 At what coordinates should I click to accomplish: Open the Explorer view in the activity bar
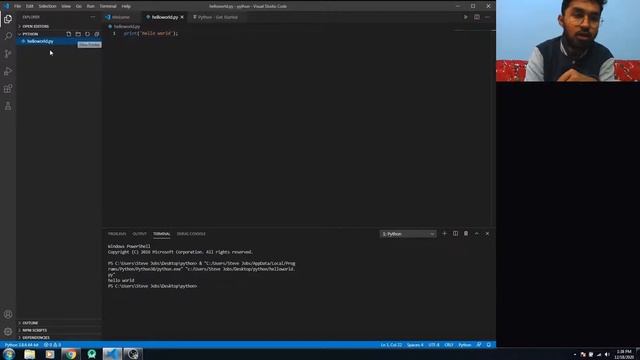[x=8, y=19]
